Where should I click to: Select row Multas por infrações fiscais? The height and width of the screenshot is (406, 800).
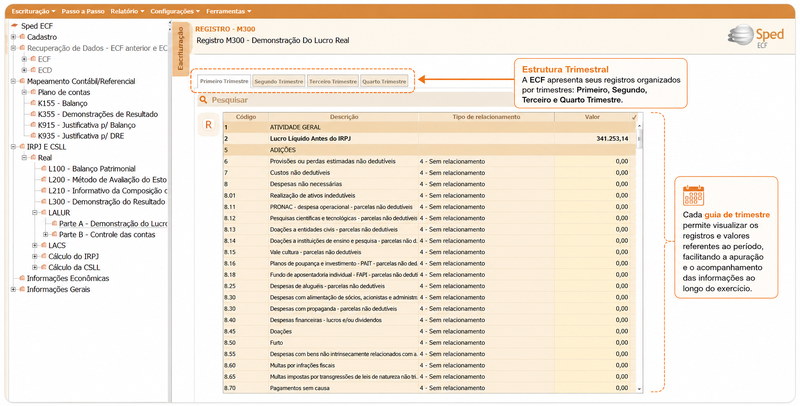tap(429, 366)
